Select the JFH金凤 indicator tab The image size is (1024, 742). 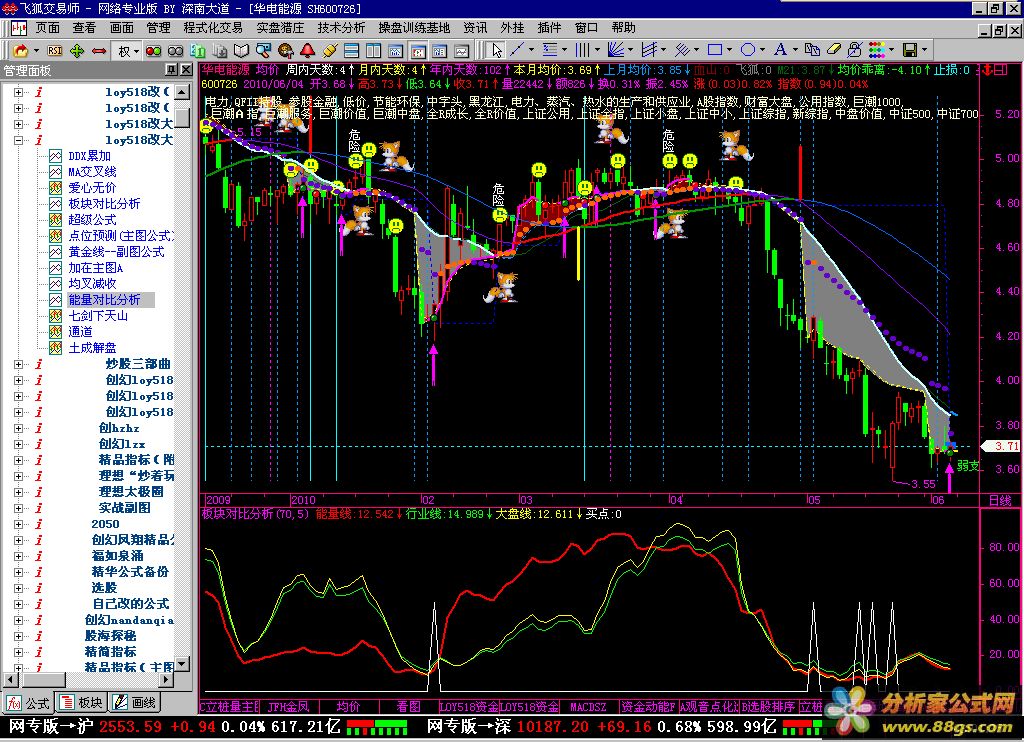pyautogui.click(x=289, y=707)
